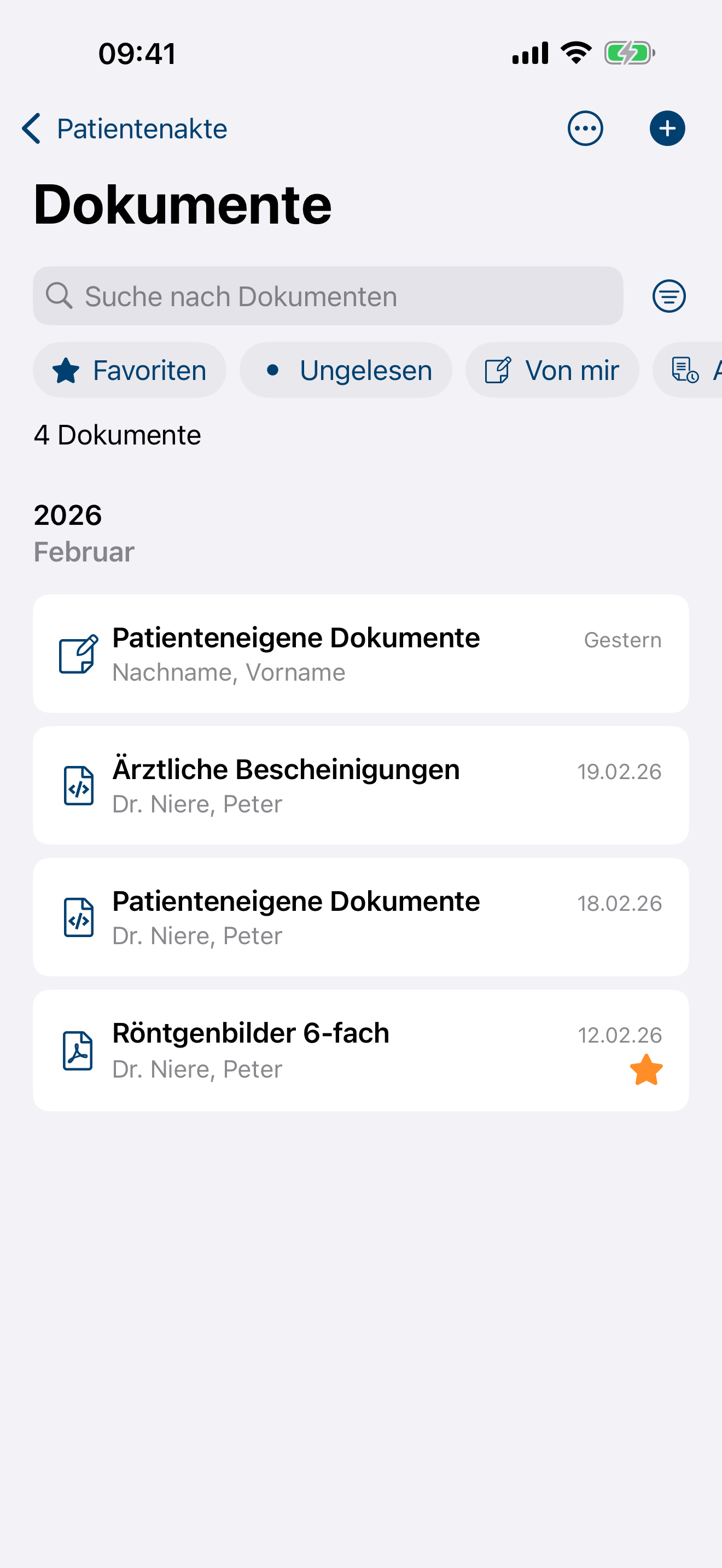Tap the PDF icon of Röntgenbilder 6-fach
This screenshot has height=1568, width=722.
pyautogui.click(x=78, y=1051)
